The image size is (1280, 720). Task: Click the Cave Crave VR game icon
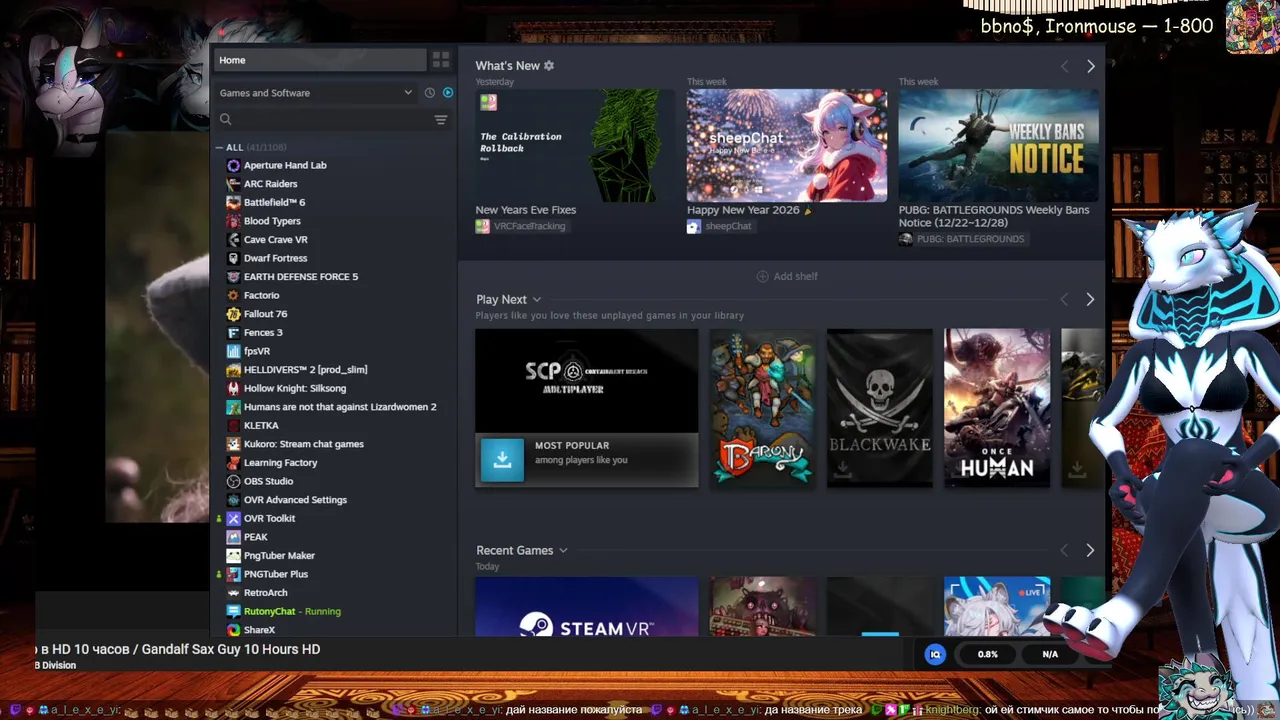(x=233, y=240)
